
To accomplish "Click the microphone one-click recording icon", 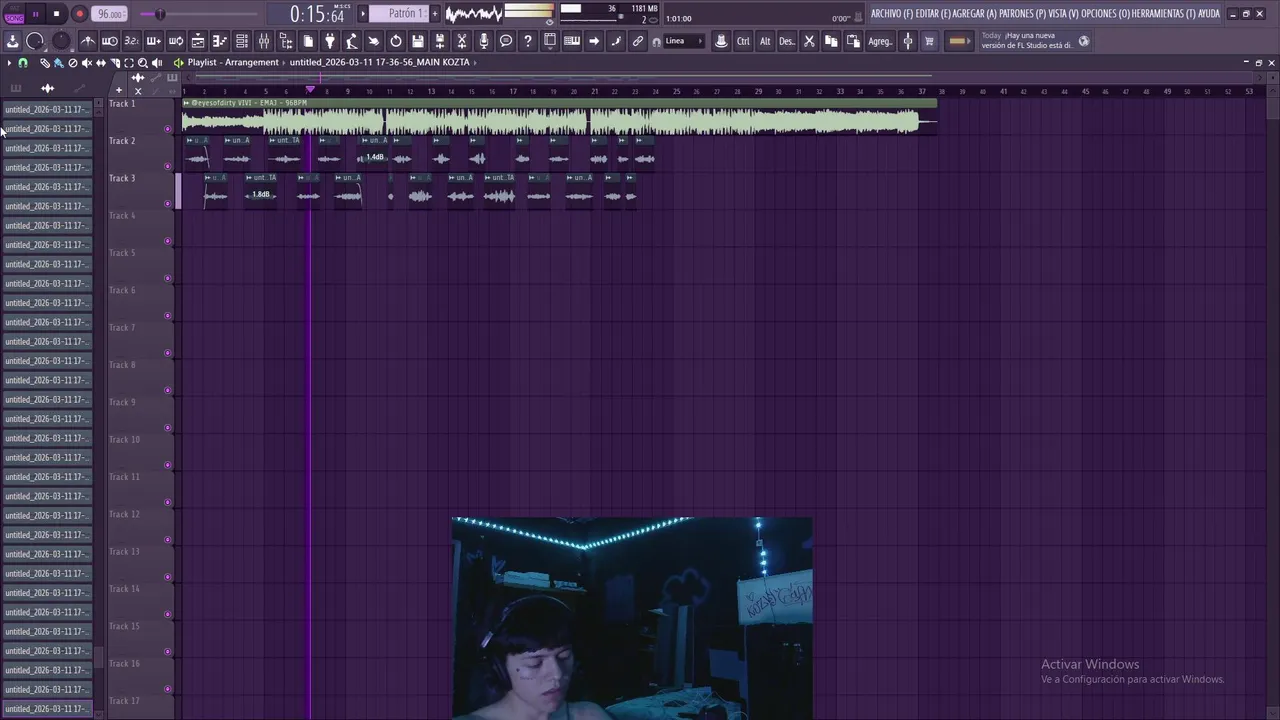I will (484, 41).
